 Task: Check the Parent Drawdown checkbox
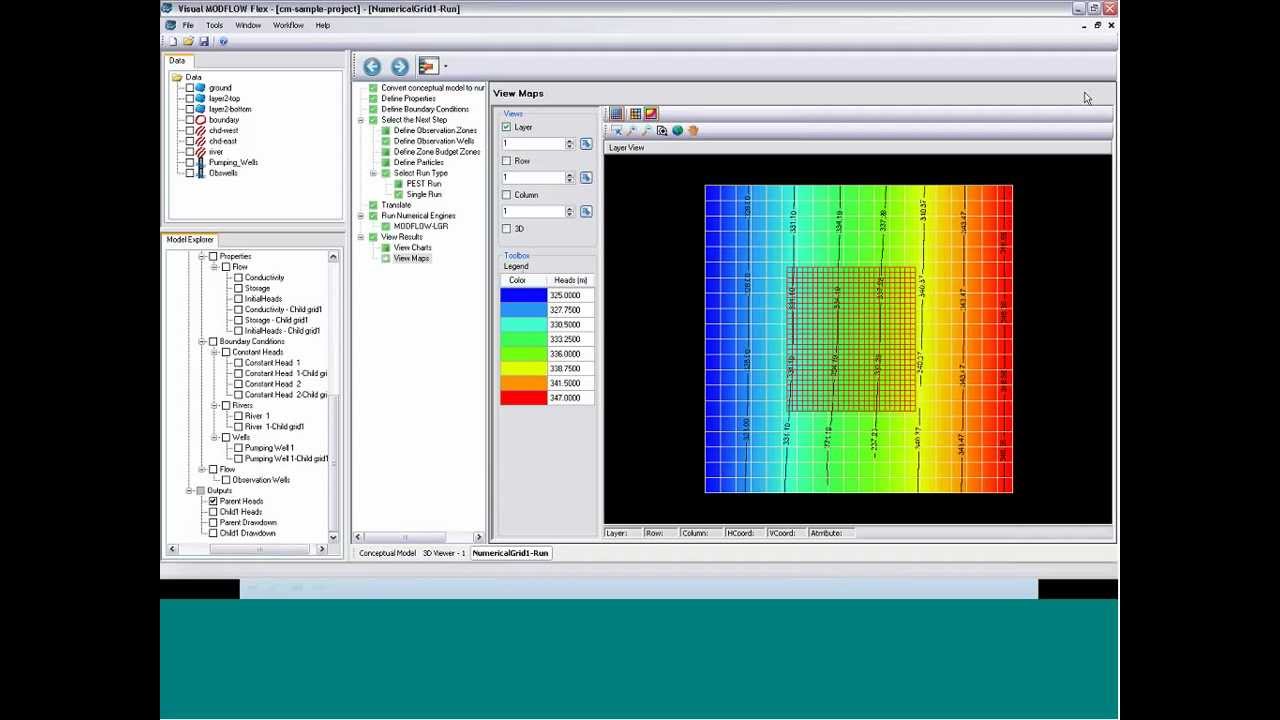coord(213,523)
